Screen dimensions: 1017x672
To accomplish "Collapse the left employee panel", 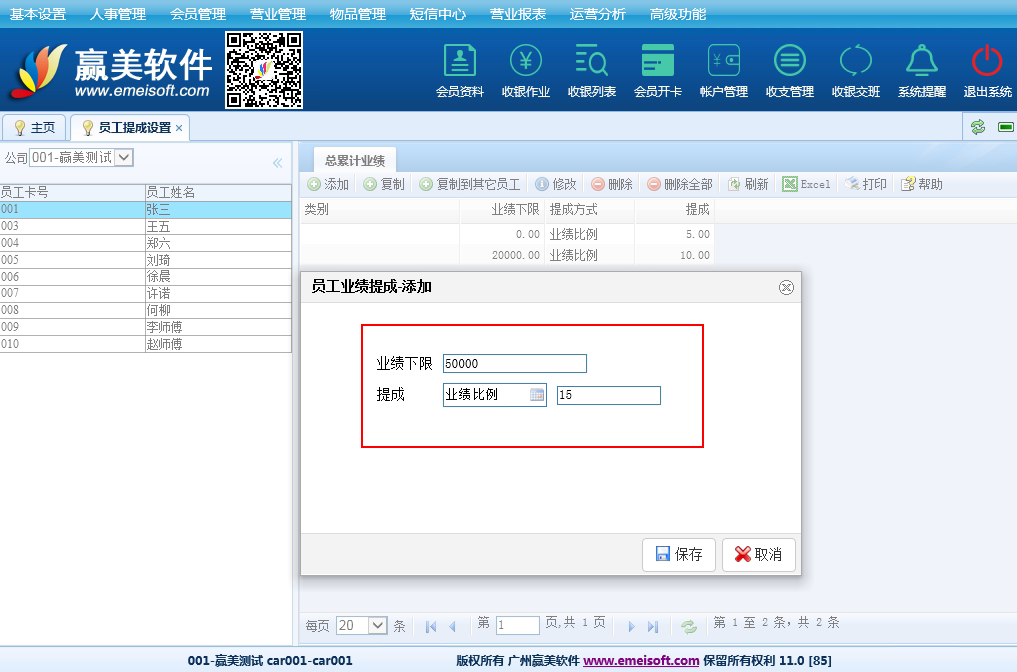I will (277, 163).
